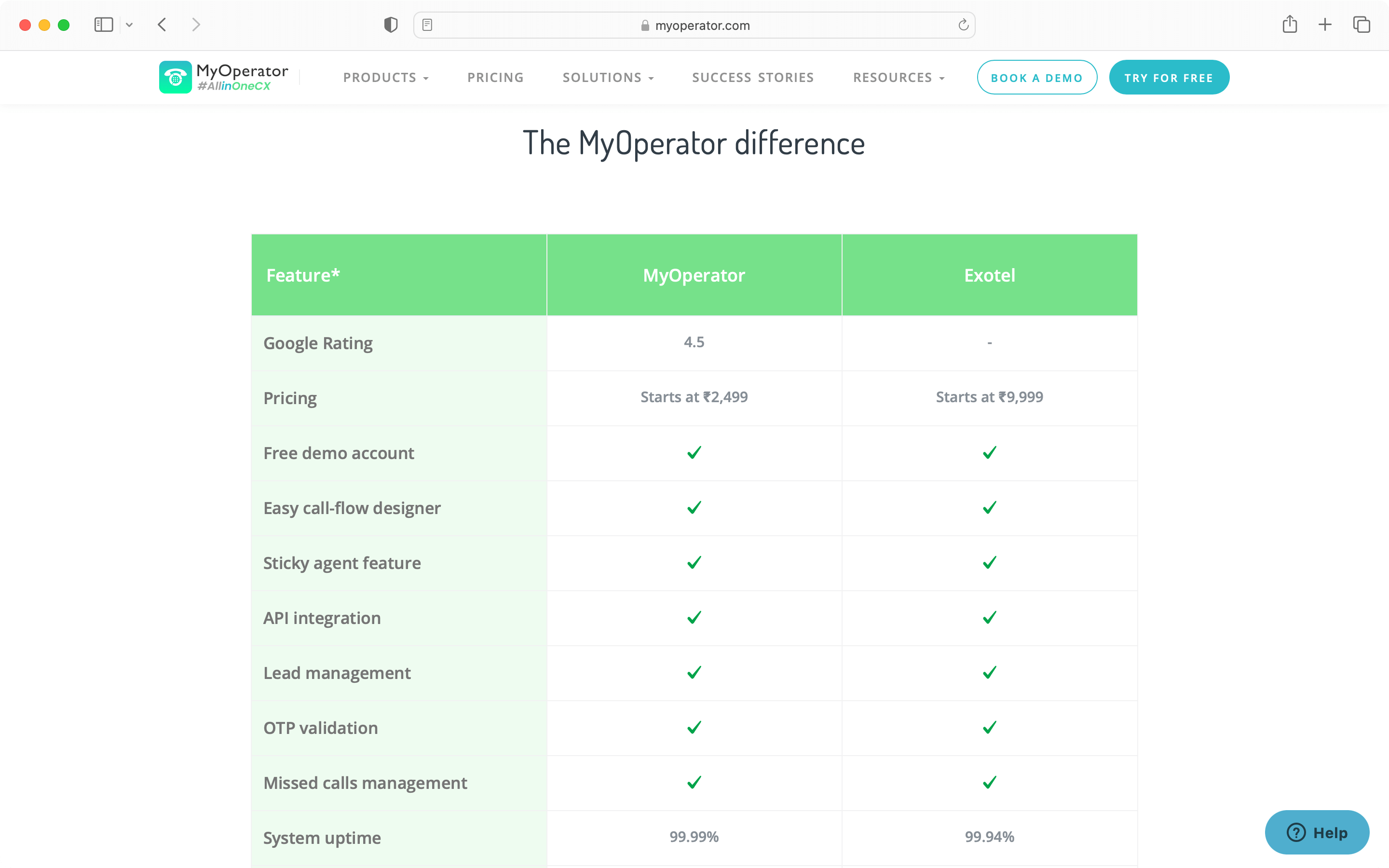Select the Google Rating row label
The image size is (1389, 868).
(318, 343)
